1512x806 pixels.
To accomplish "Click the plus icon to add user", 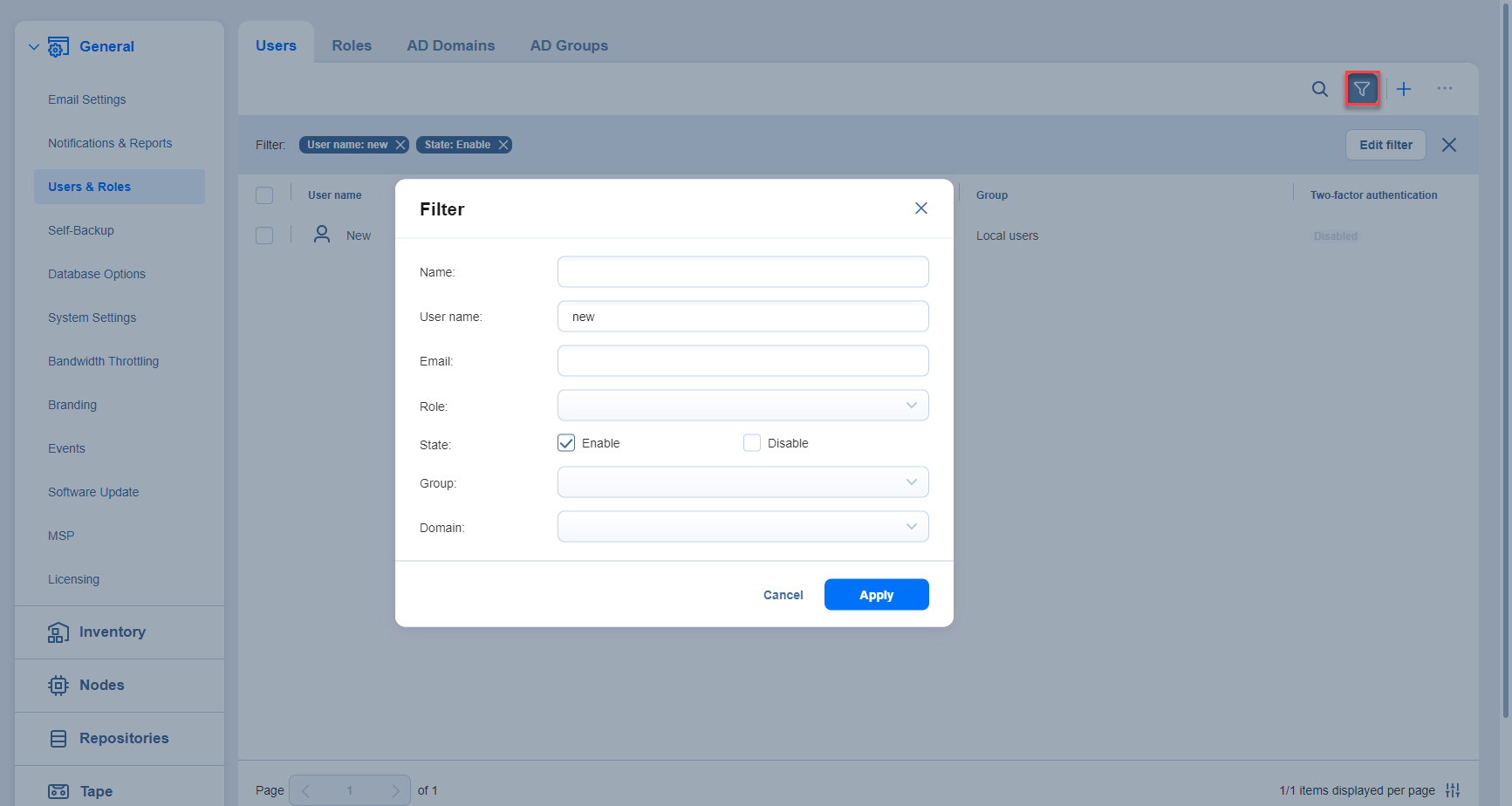I will pos(1403,89).
